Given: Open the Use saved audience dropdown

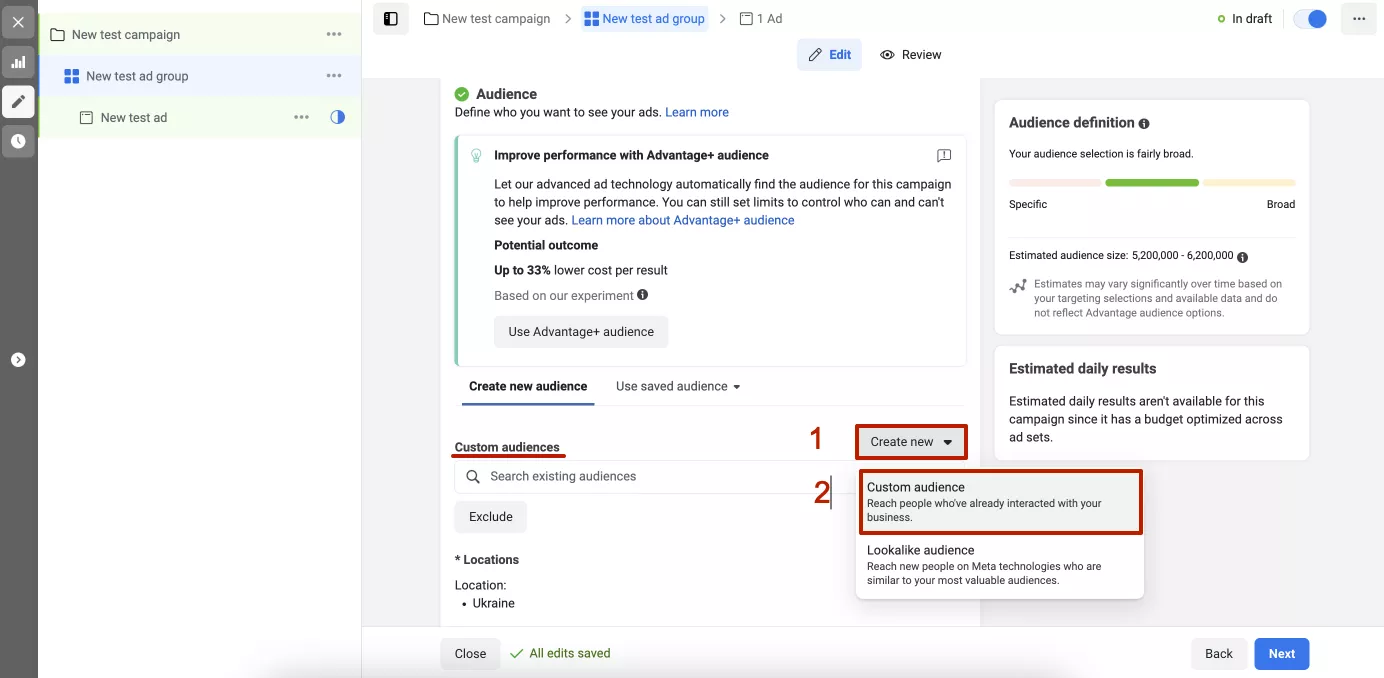Looking at the screenshot, I should (x=678, y=386).
